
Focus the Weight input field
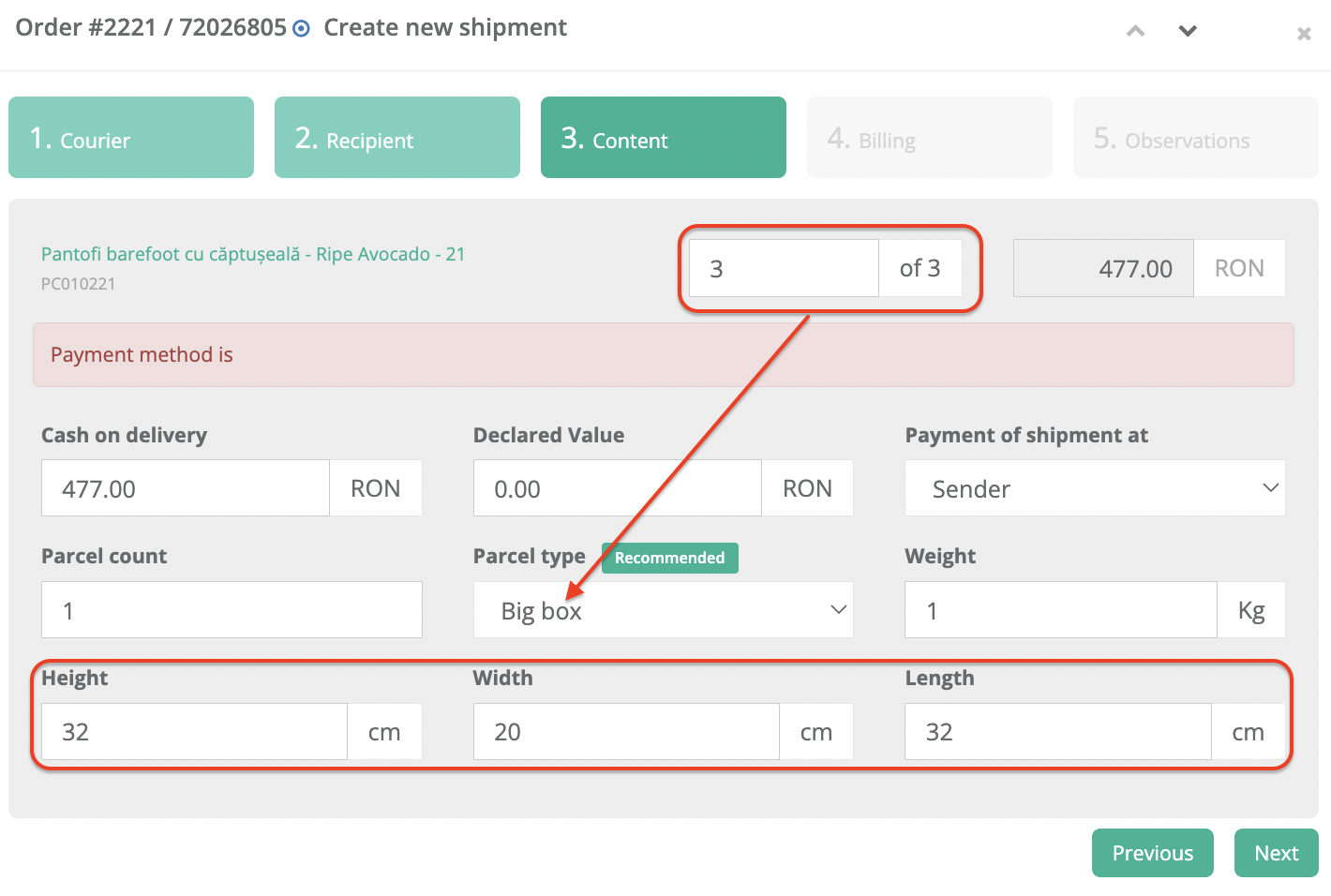coord(1061,610)
